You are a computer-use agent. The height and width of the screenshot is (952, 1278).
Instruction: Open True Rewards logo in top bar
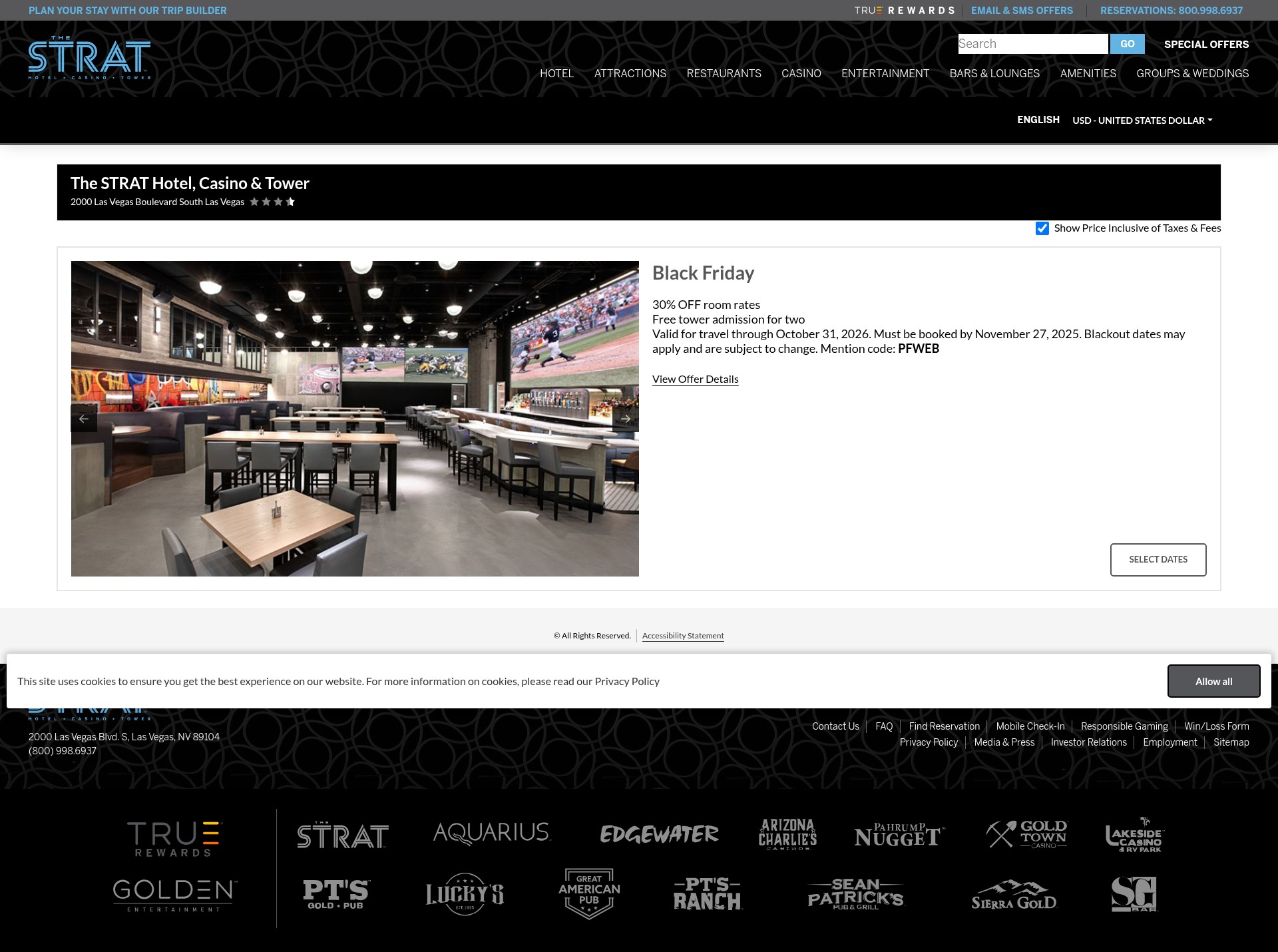click(x=904, y=11)
